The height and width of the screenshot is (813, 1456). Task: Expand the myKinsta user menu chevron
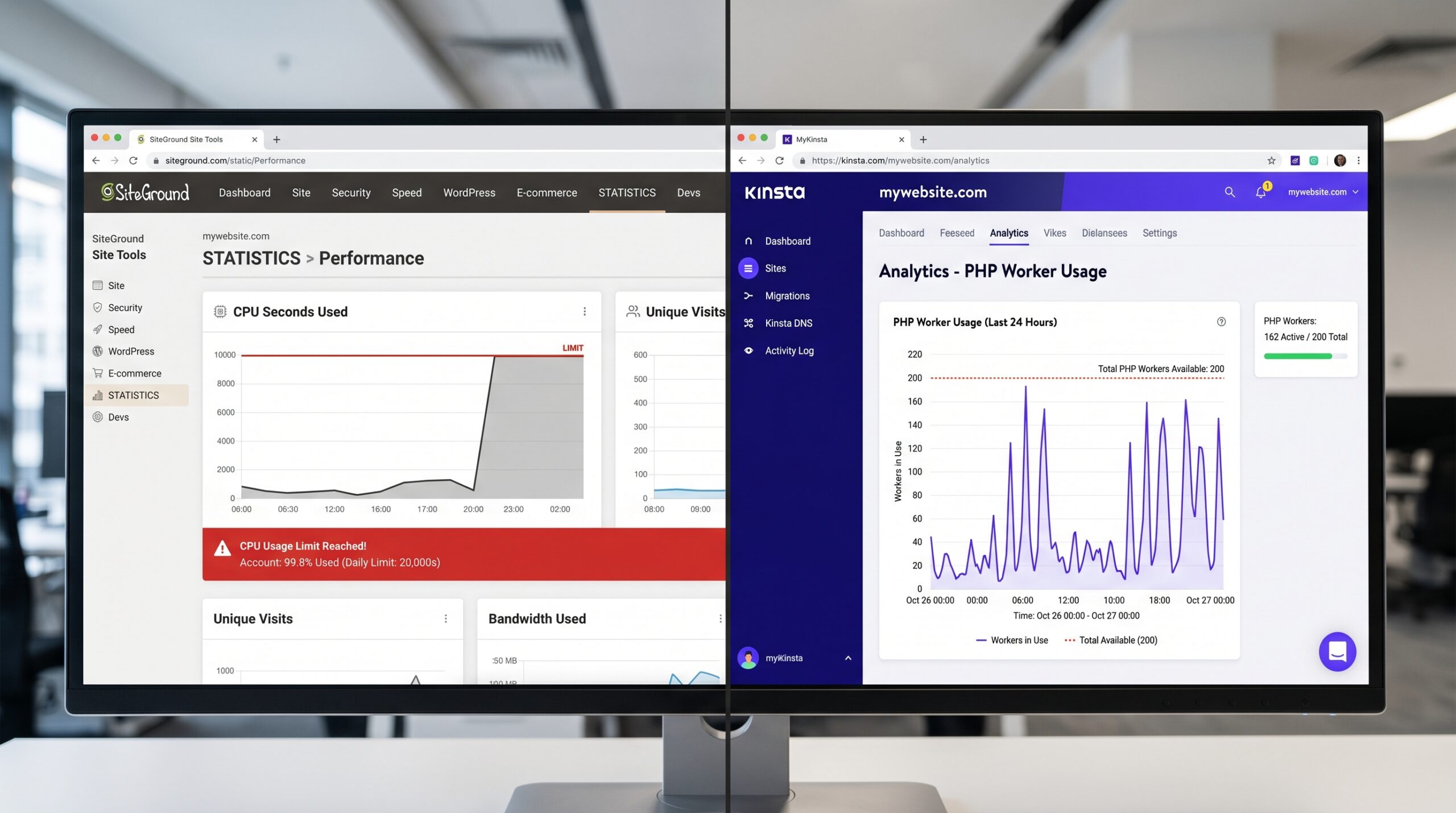[x=847, y=658]
